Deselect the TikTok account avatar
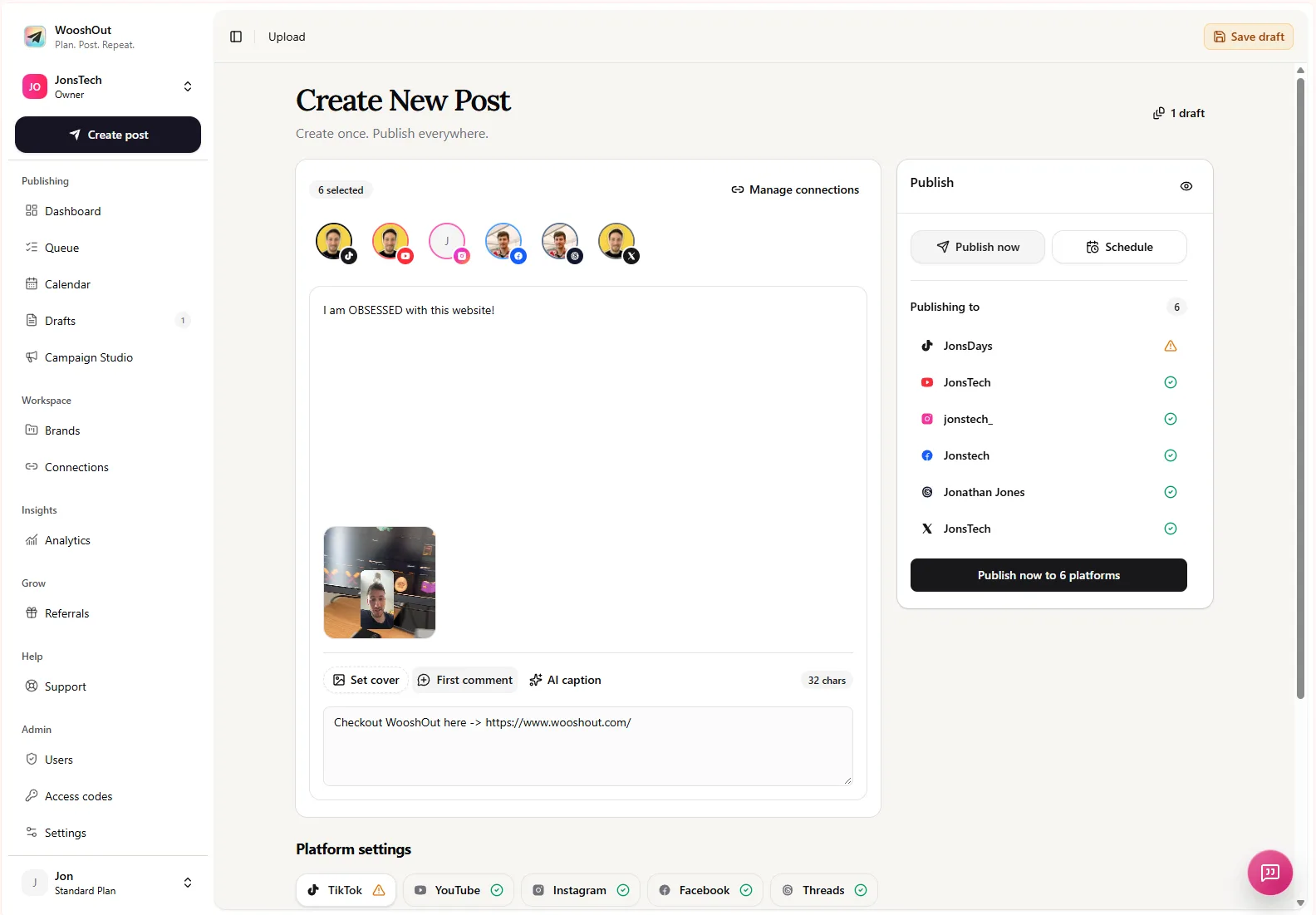Viewport: 1316px width, 915px height. point(335,242)
